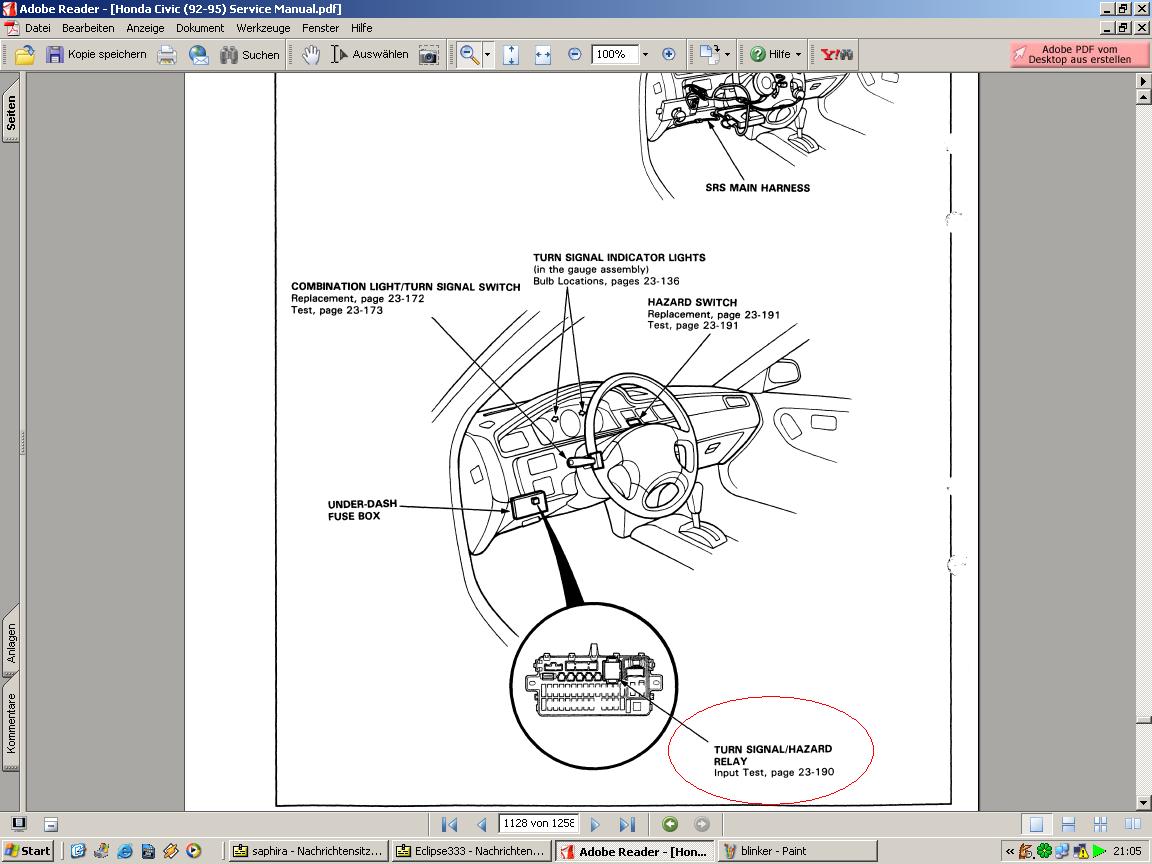The image size is (1152, 864).
Task: Select the Hand tool
Action: click(311, 55)
